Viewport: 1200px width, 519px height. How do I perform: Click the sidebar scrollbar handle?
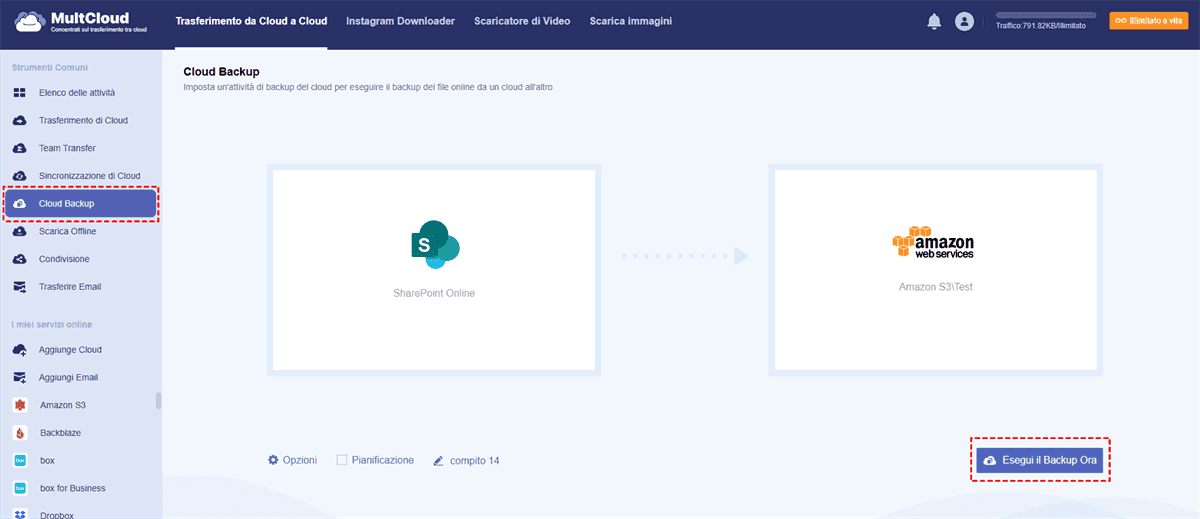pyautogui.click(x=158, y=401)
